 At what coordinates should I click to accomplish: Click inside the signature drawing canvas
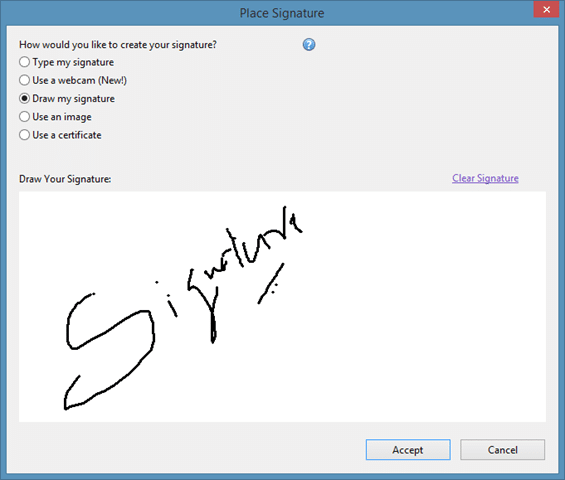pos(282,307)
